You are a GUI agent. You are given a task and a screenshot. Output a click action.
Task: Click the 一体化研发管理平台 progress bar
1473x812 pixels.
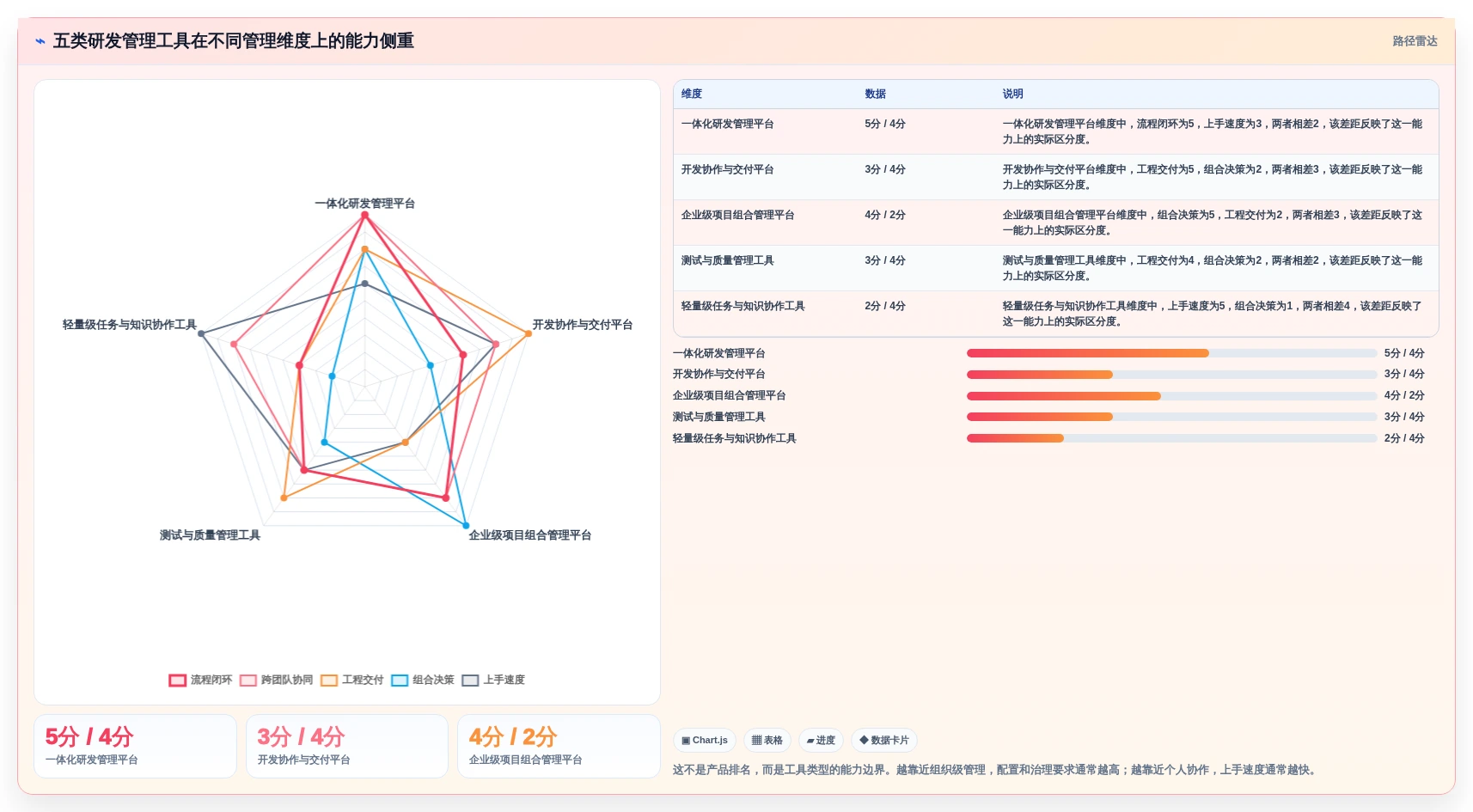[1171, 353]
